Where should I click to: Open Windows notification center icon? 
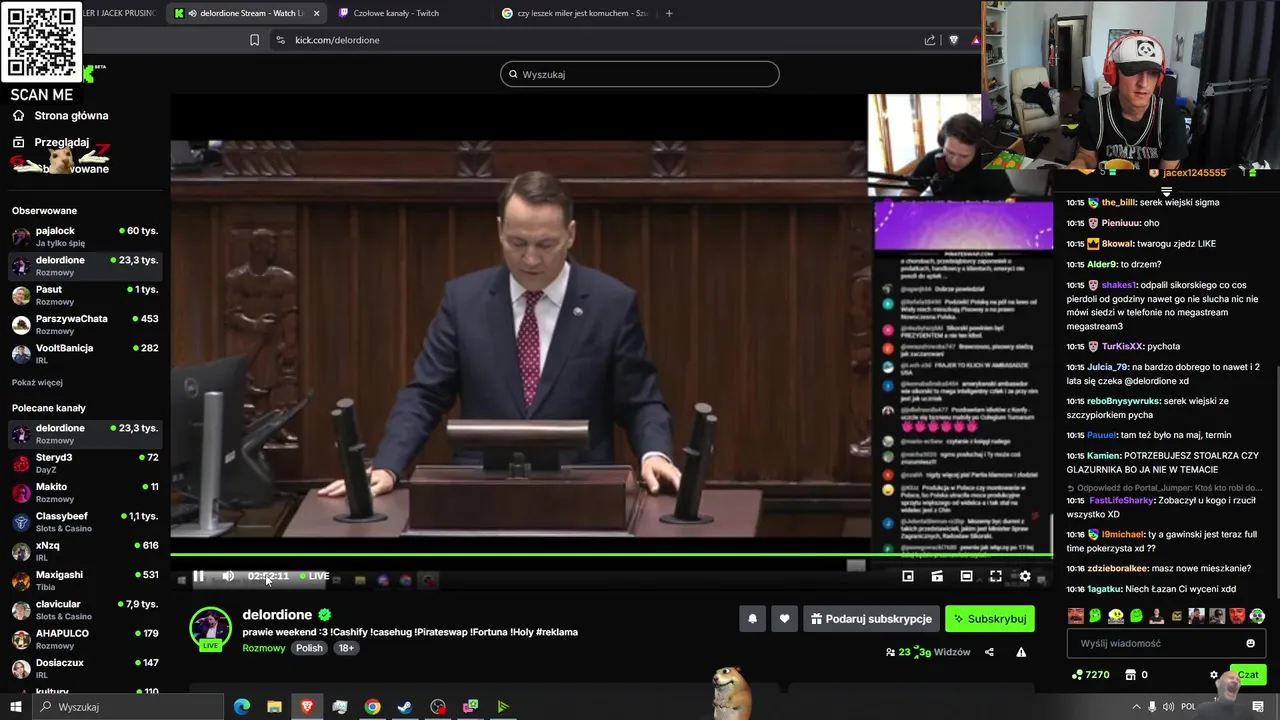pos(1258,707)
